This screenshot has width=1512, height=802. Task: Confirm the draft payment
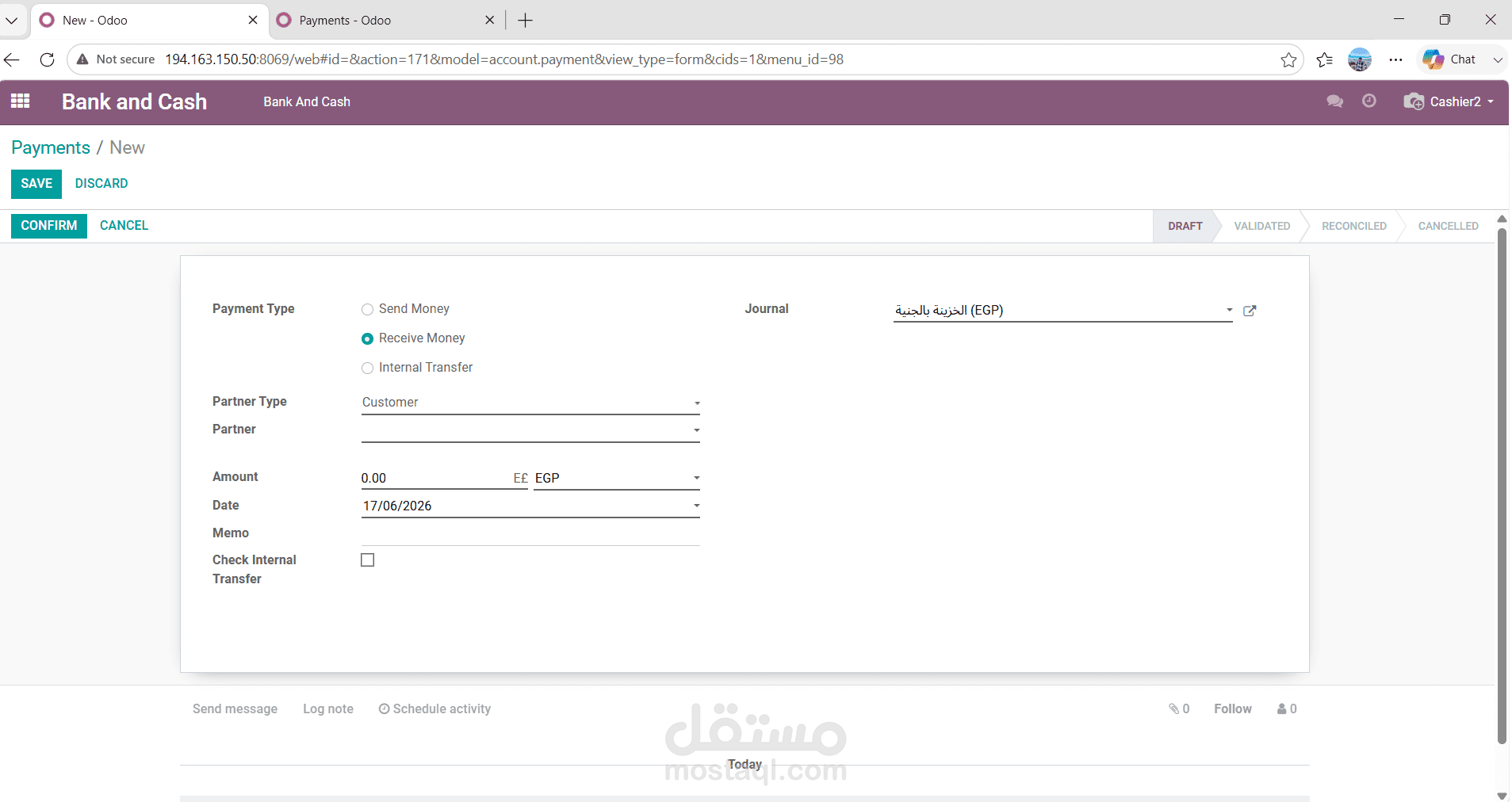(x=49, y=226)
